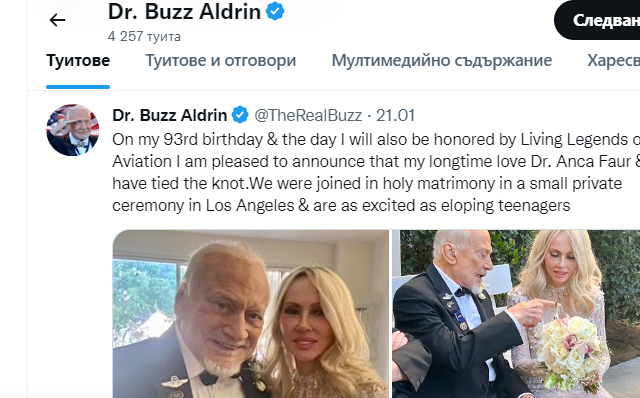Click the Dr. Buzz Aldrin header title
Screen dimensions: 640x398
pos(184,11)
